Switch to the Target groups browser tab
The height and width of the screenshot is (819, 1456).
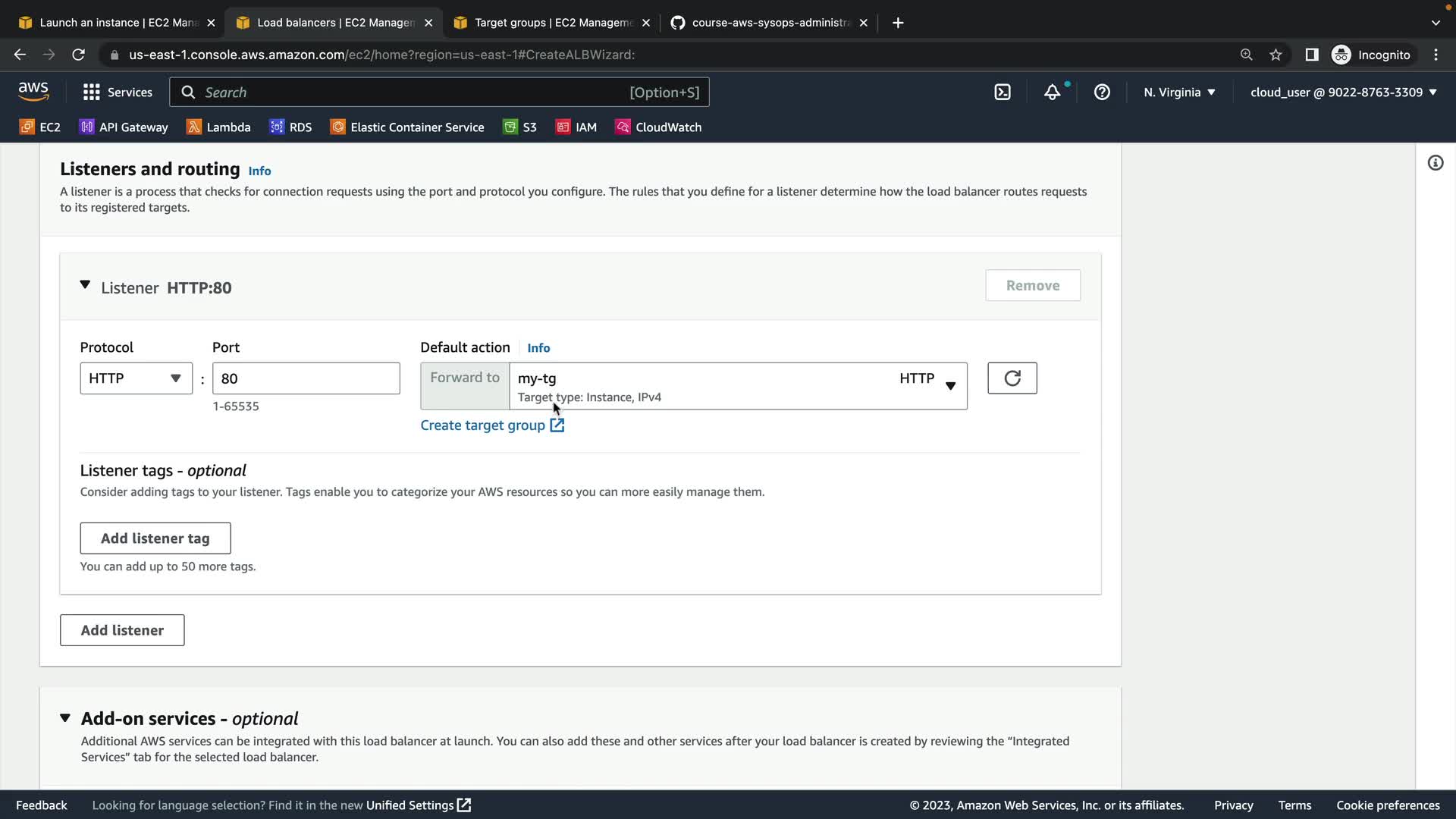(552, 23)
